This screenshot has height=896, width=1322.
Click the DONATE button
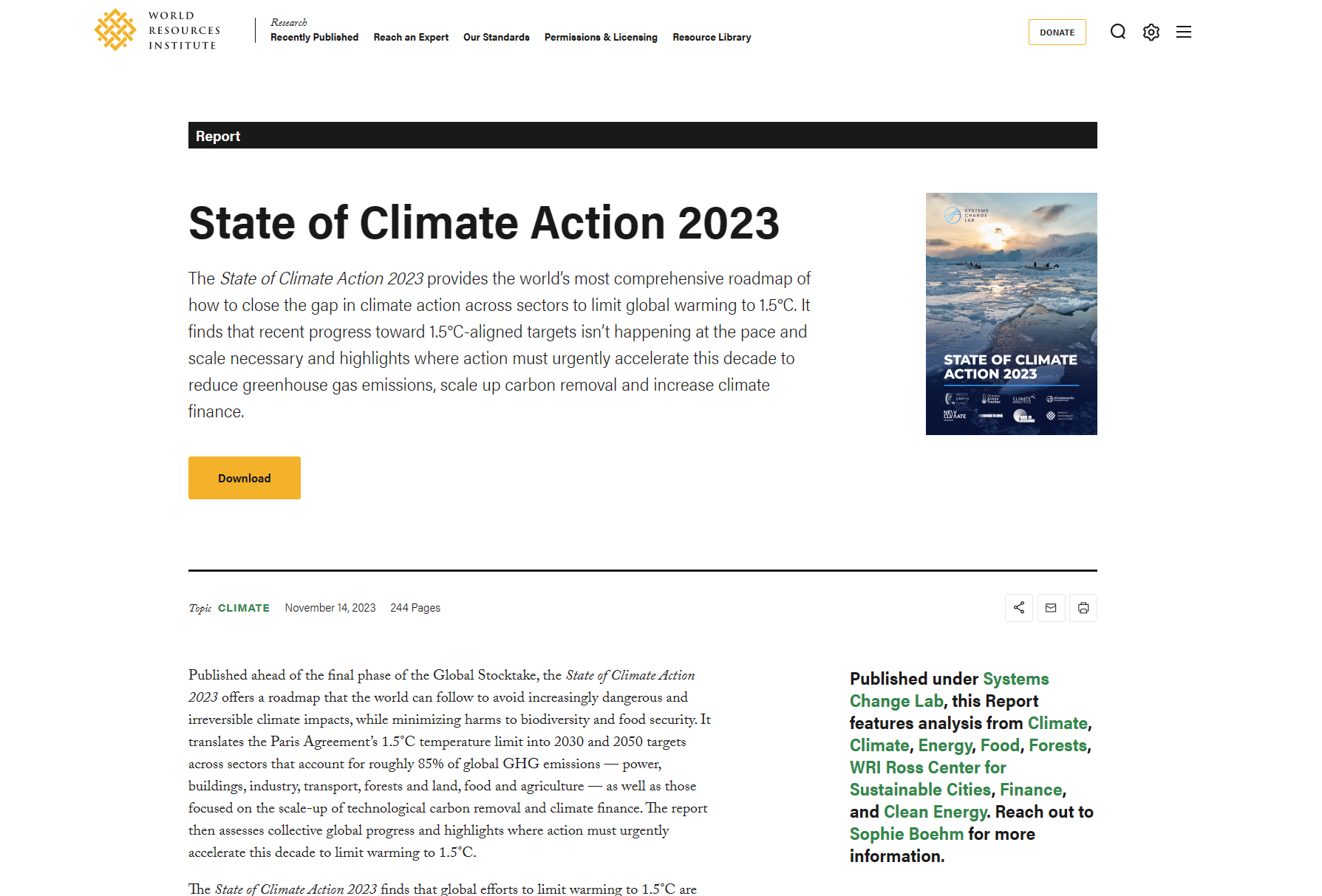tap(1057, 33)
